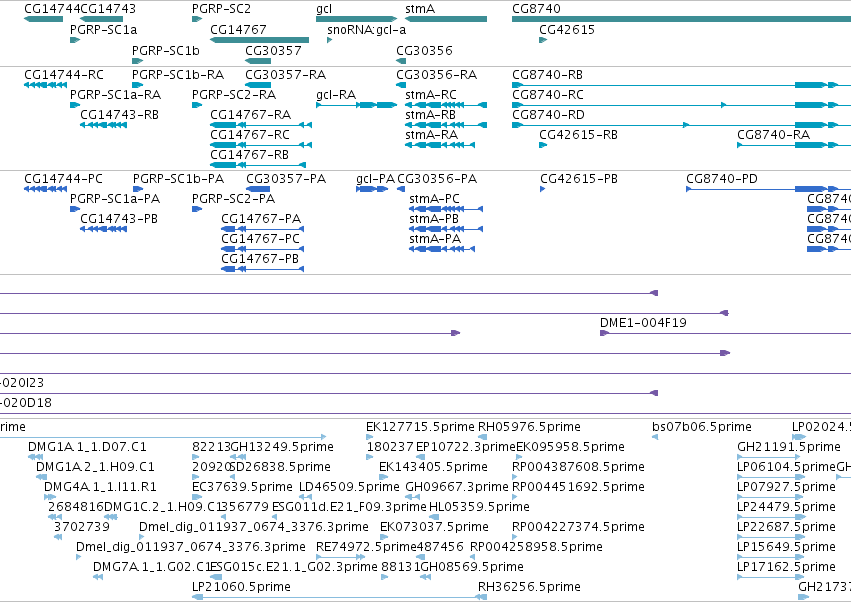Click the CG8740-RC transcript
The height and width of the screenshot is (602, 851).
pos(681,105)
